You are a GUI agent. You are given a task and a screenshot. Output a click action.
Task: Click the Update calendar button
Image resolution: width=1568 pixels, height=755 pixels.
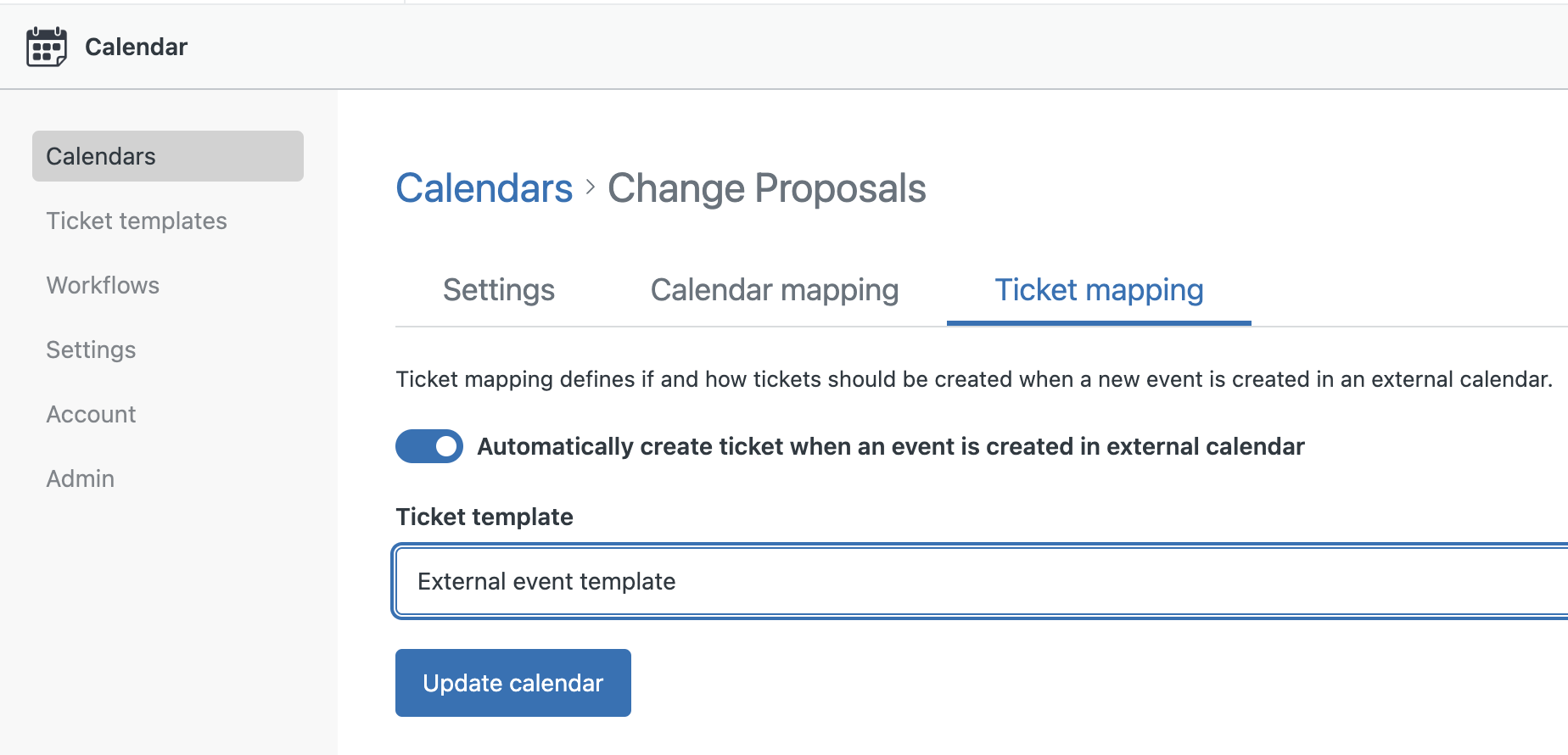pyautogui.click(x=512, y=683)
